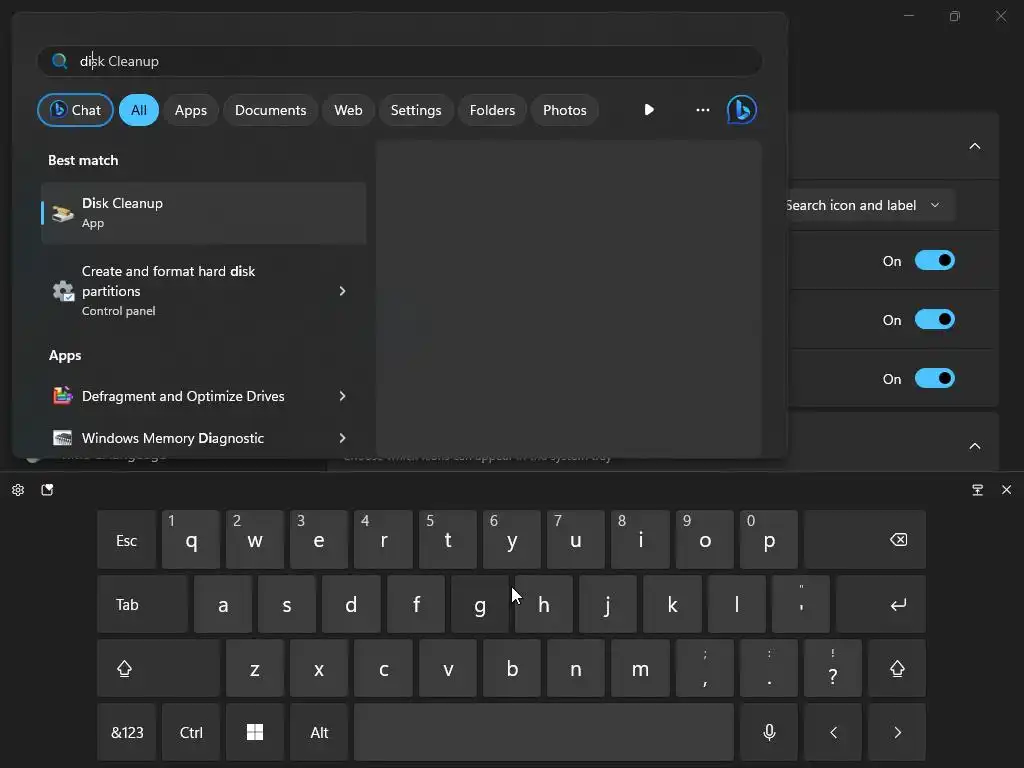This screenshot has height=768, width=1024.
Task: Switch to Web filter
Action: (348, 110)
